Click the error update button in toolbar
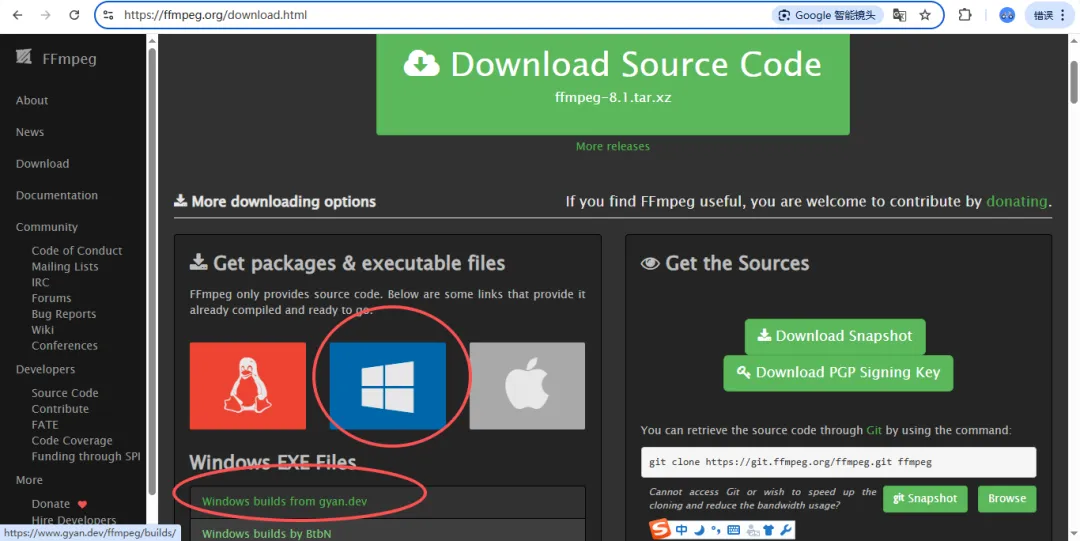Image resolution: width=1080 pixels, height=541 pixels. (1051, 15)
